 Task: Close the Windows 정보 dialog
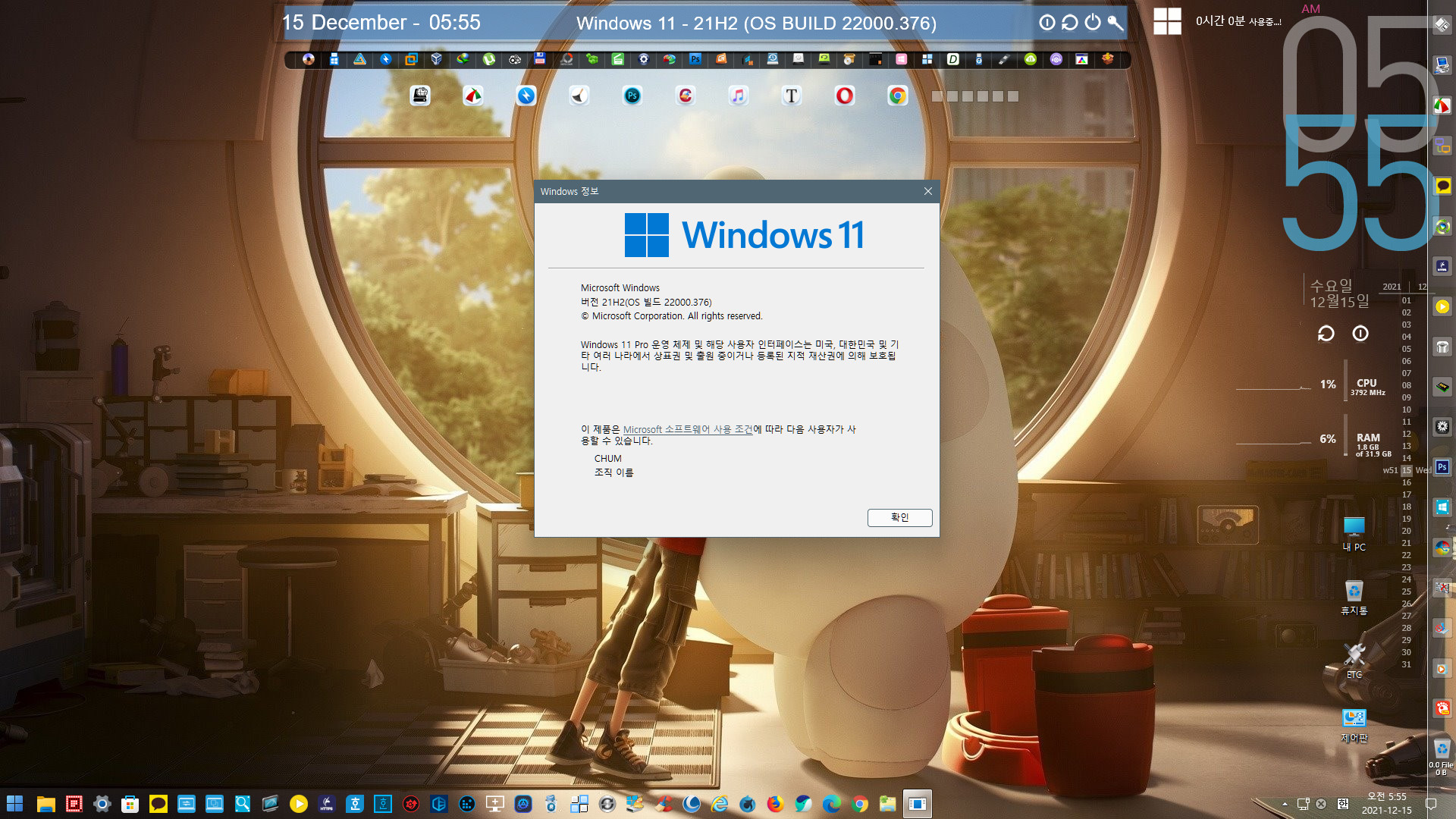click(927, 191)
